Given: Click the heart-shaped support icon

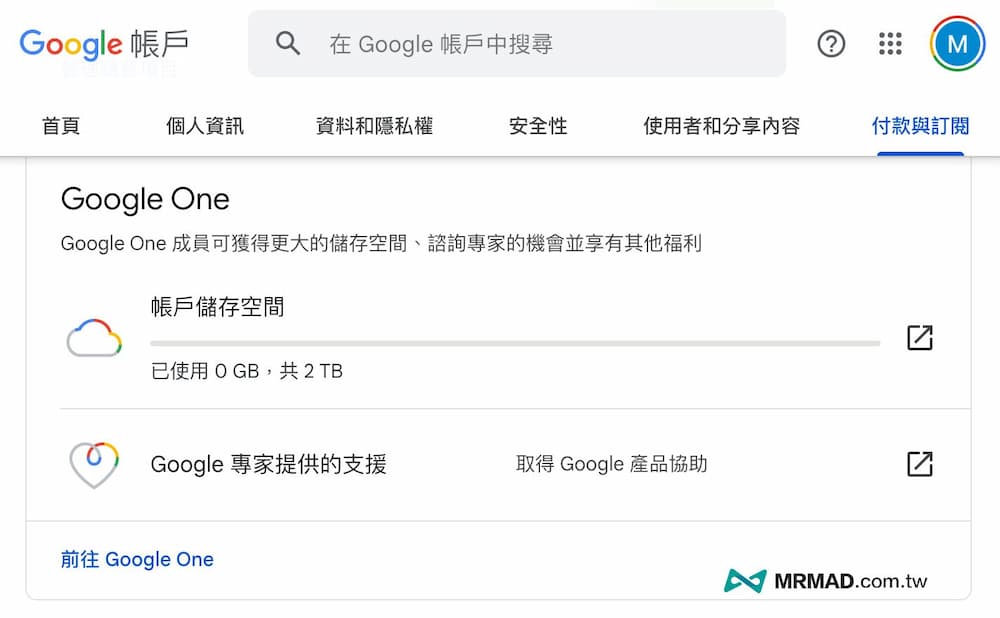Looking at the screenshot, I should (94, 464).
